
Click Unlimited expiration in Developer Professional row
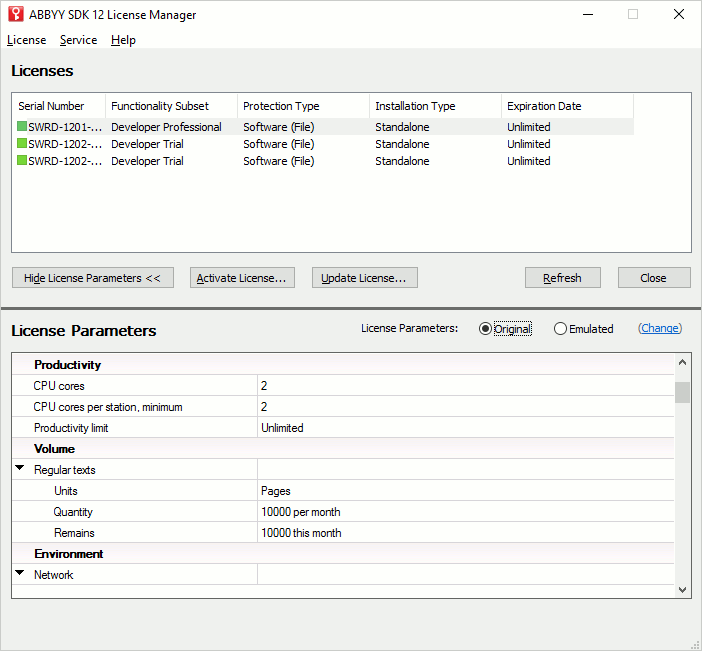point(528,127)
